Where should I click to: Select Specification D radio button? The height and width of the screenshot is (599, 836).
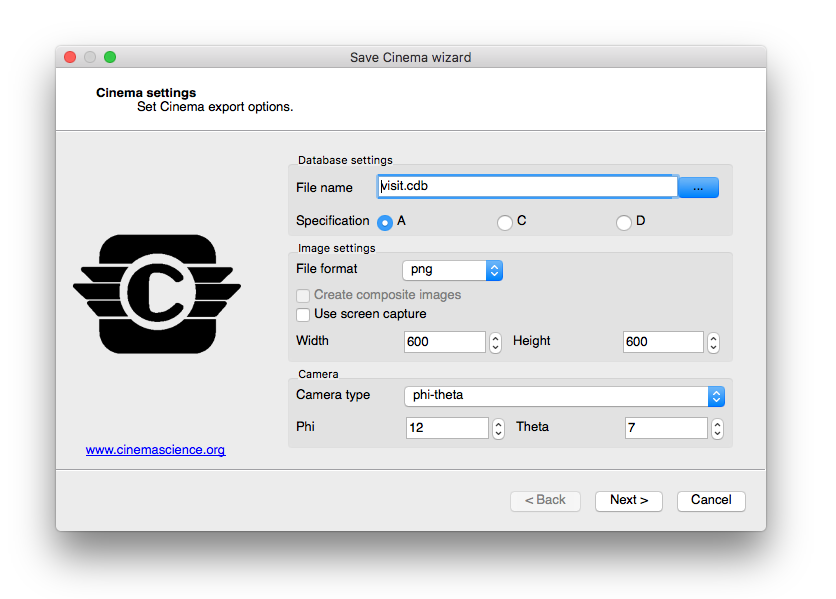click(623, 222)
